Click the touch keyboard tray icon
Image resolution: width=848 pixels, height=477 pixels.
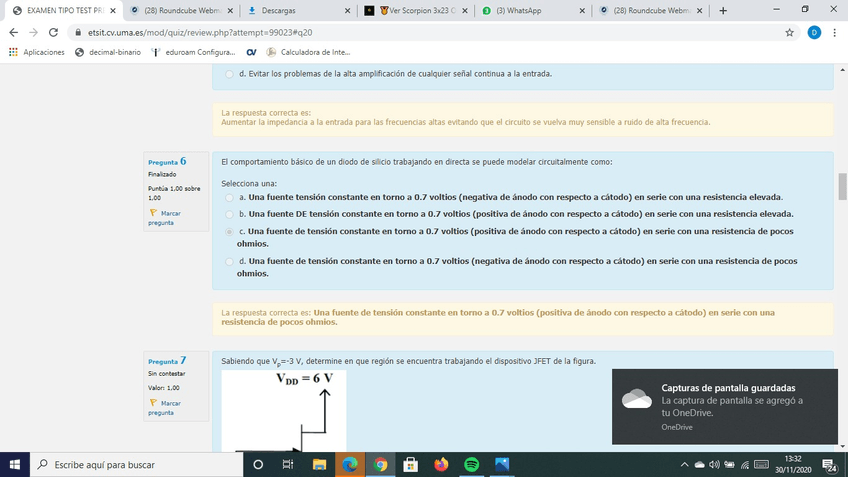761,465
